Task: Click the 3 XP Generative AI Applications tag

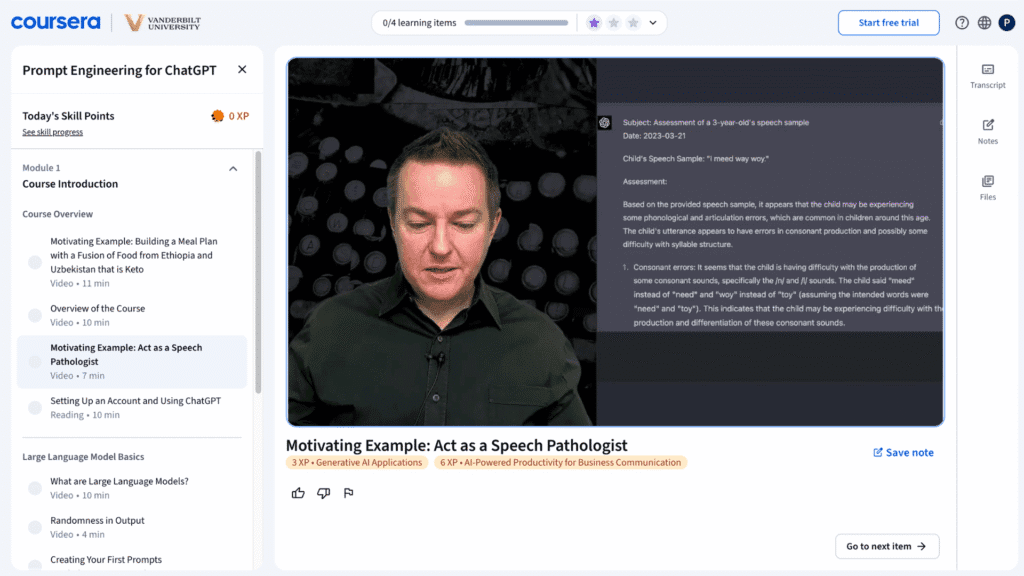Action: [x=357, y=462]
